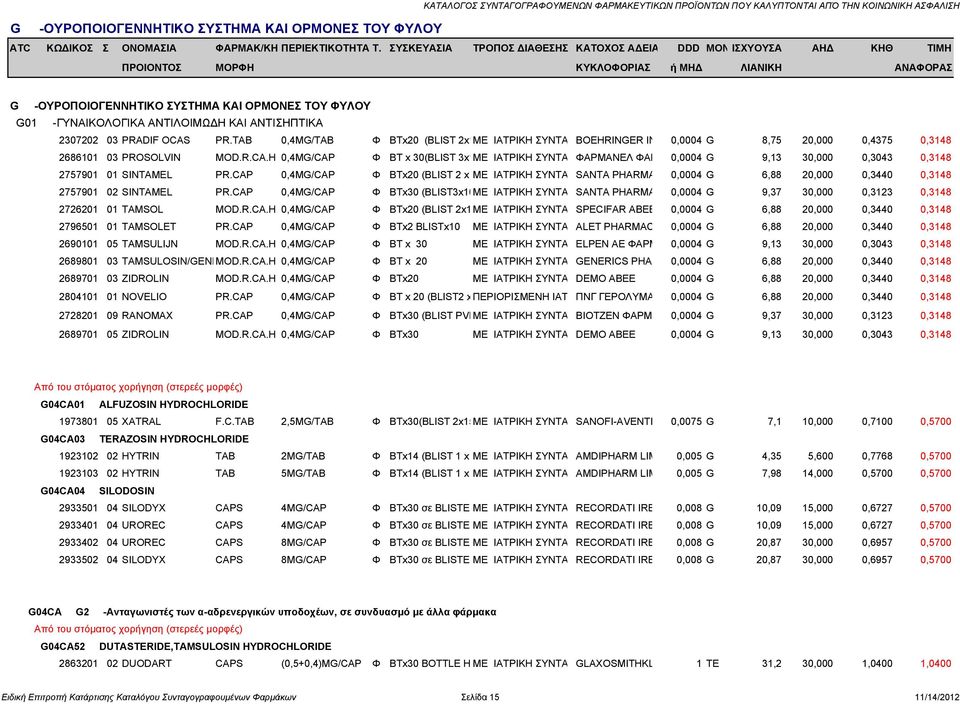Select the G04CA G2 Ανταγωνιστές group heading
This screenshot has width=960, height=704.
click(x=262, y=612)
